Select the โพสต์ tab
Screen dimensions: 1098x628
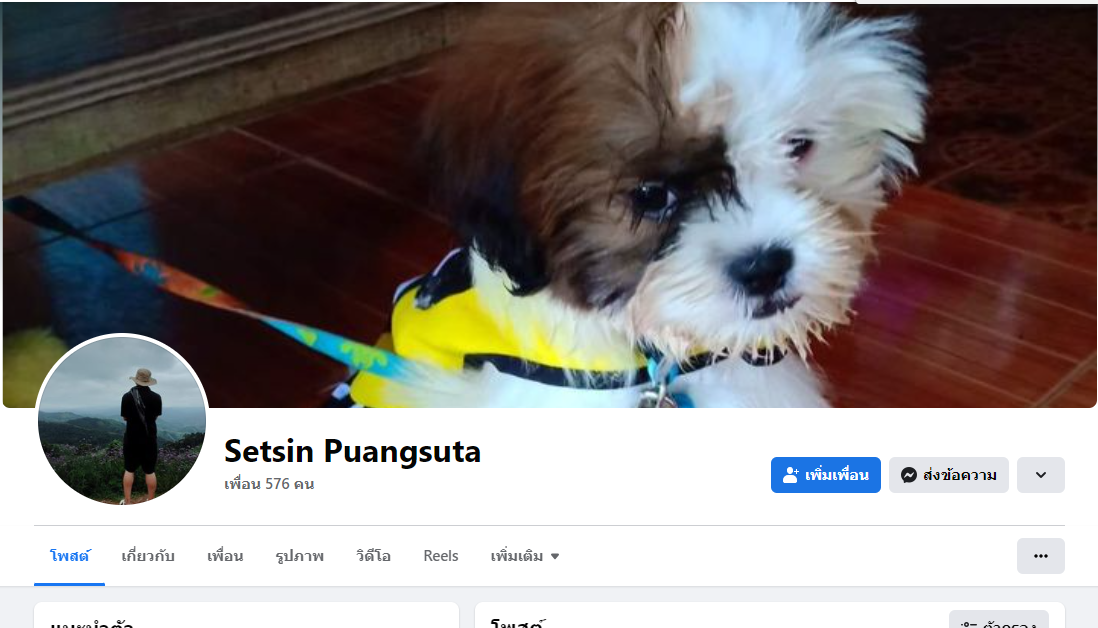click(69, 556)
